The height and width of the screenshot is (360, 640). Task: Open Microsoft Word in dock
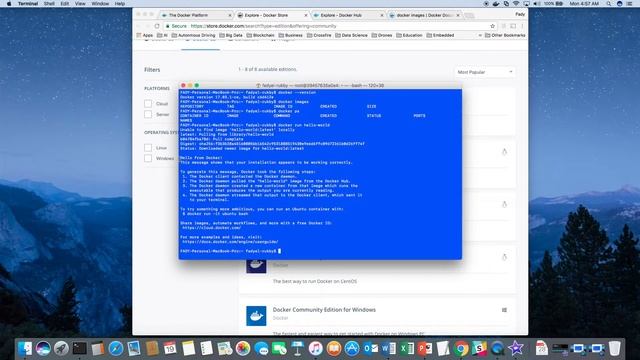coord(388,348)
